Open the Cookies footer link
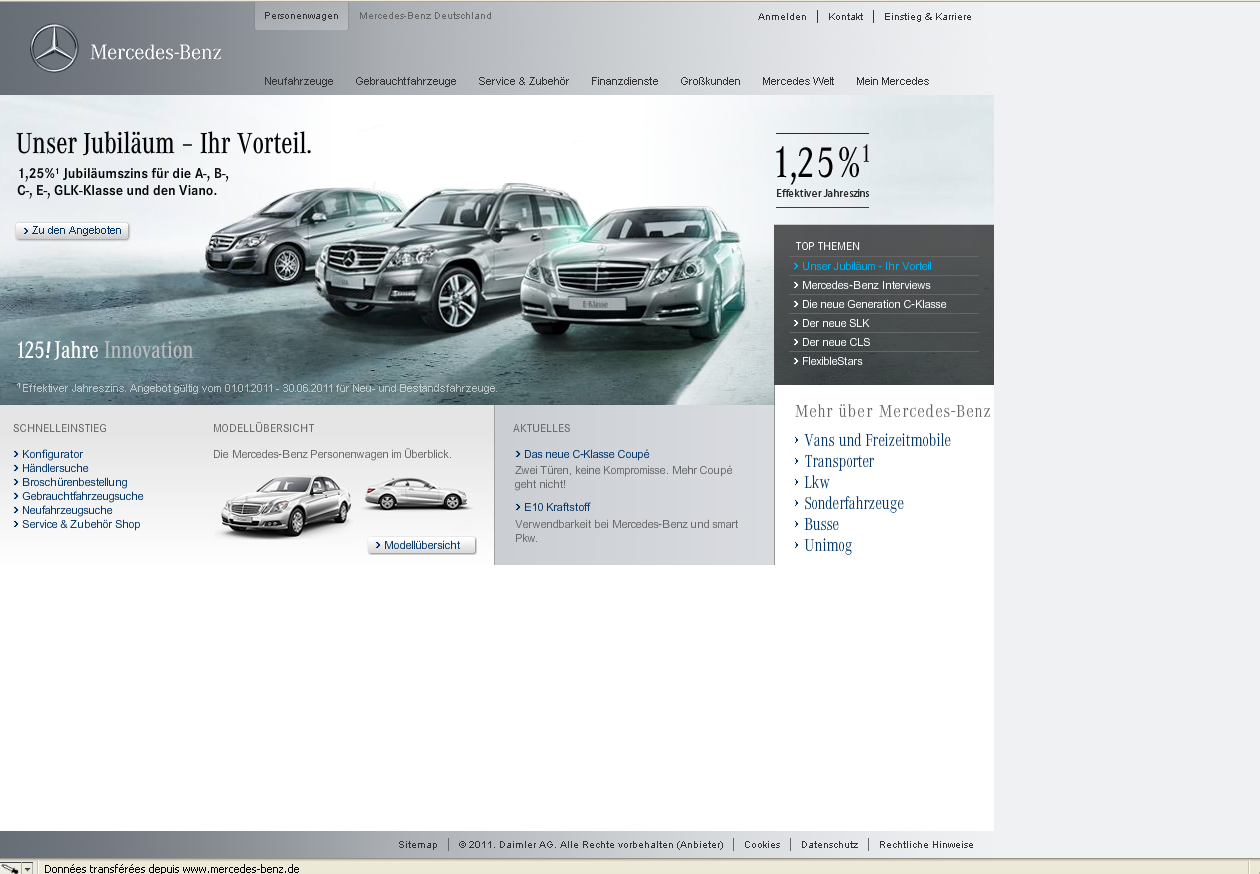1260x874 pixels. pos(762,845)
